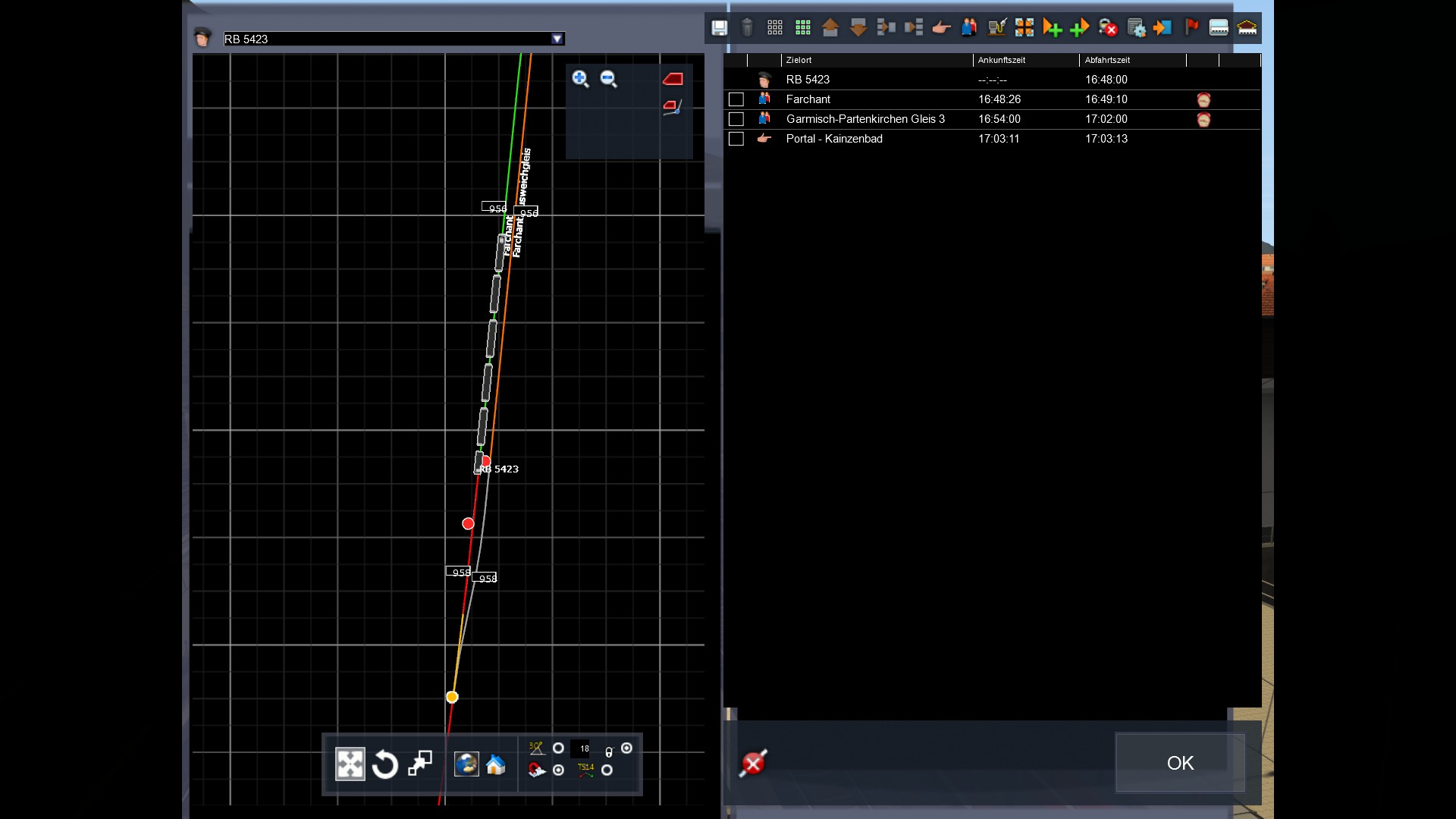
Task: Click the zoom in magnifier on map
Action: (580, 79)
